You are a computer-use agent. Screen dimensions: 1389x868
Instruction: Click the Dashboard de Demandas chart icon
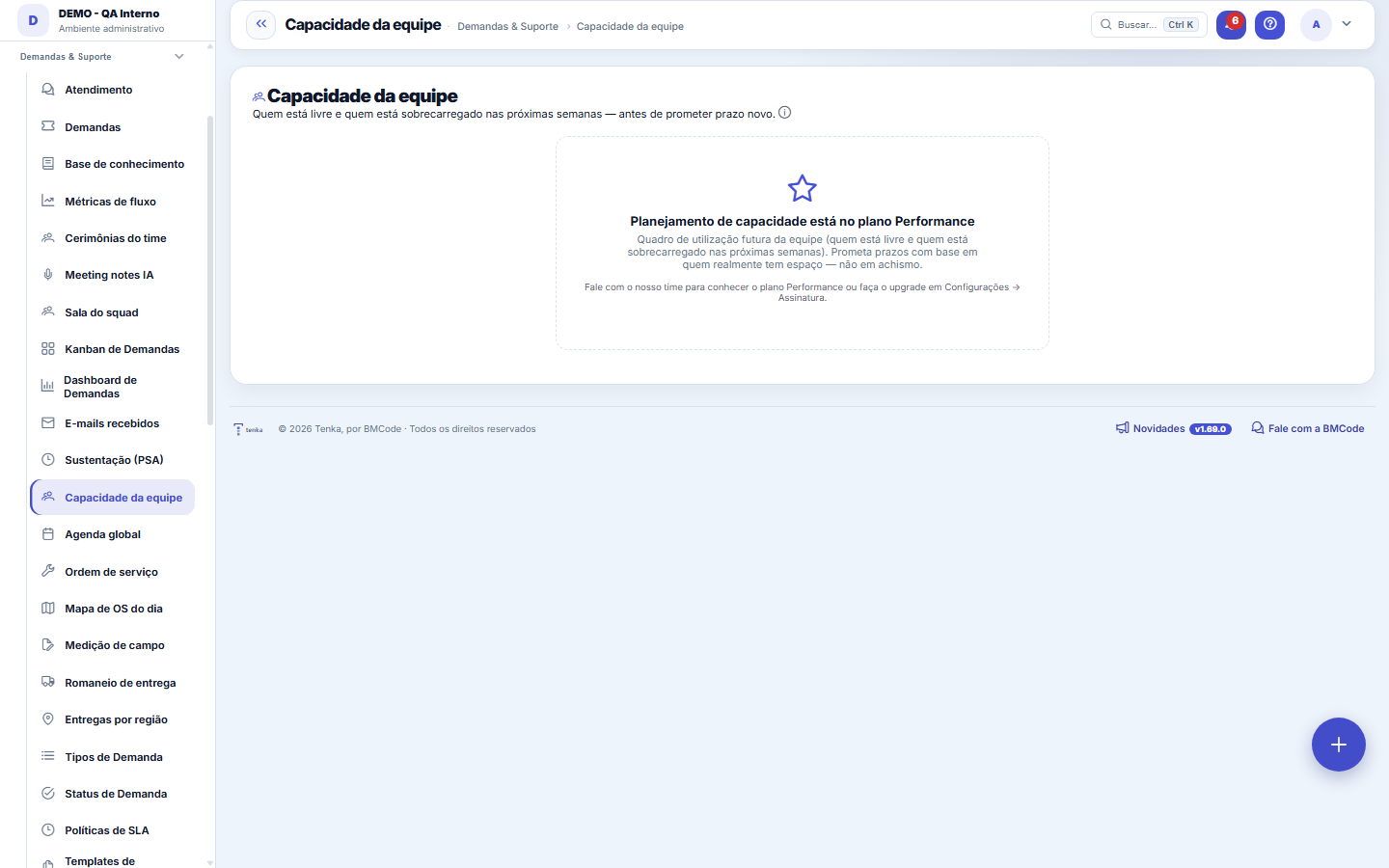click(x=47, y=386)
